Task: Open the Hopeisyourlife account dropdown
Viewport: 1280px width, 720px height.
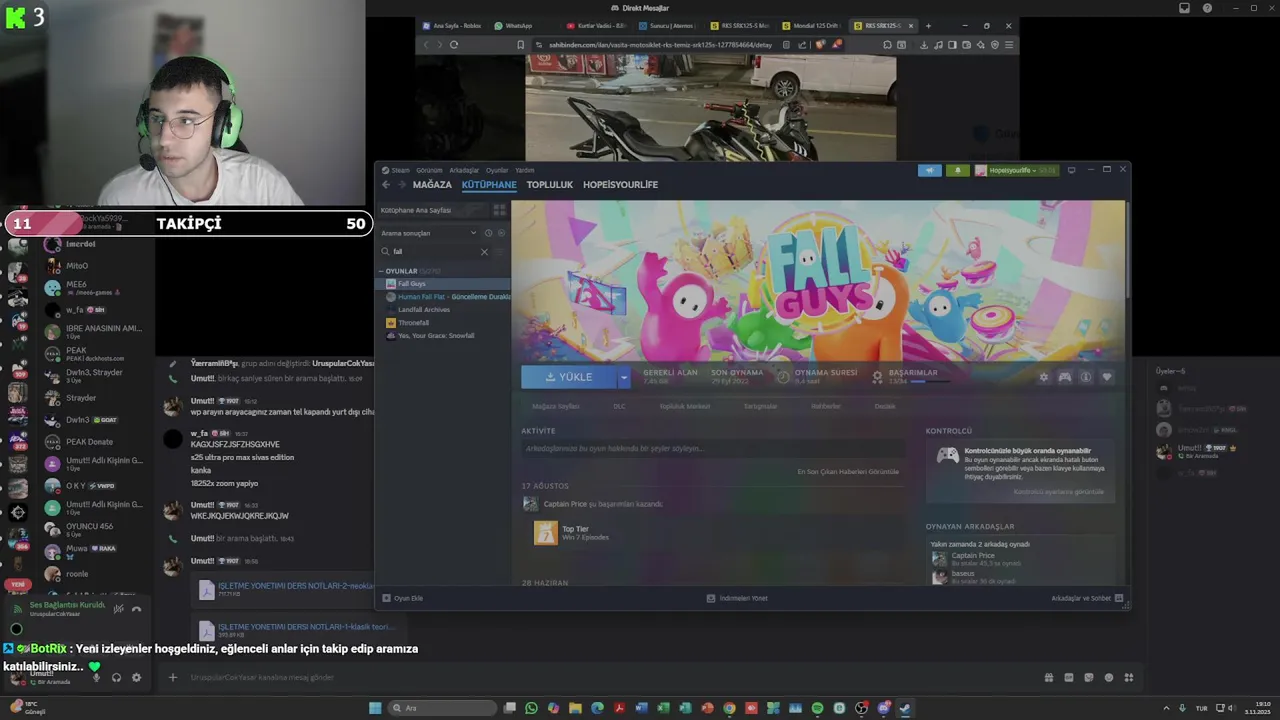Action: 1016,170
